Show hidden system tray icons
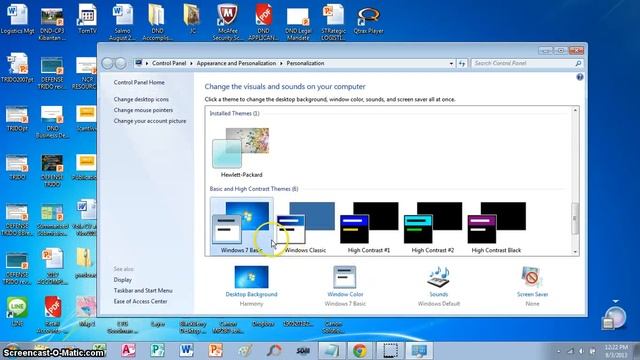 pos(558,351)
